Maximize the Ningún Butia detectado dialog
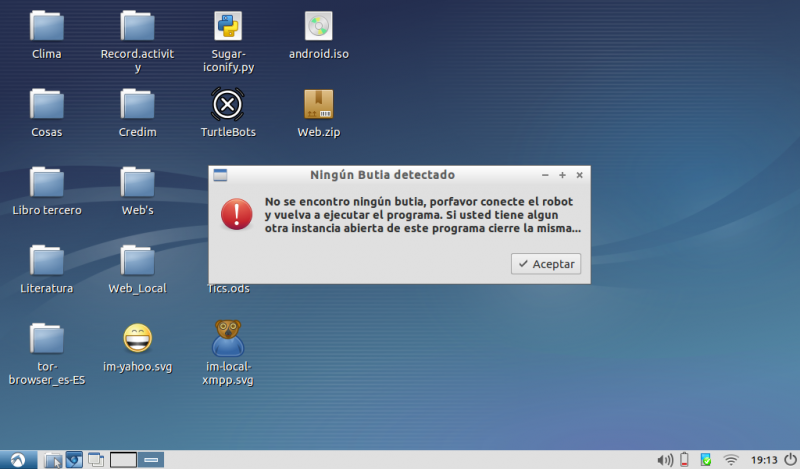Screen dimensions: 800x469 coord(562,175)
